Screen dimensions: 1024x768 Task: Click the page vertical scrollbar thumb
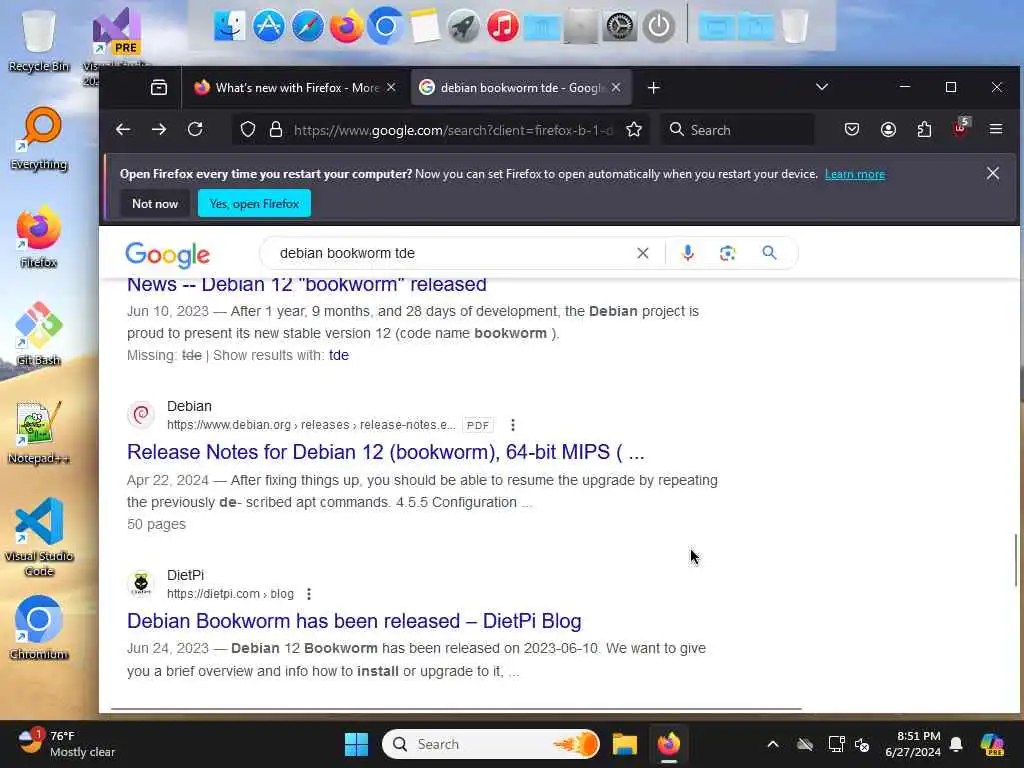[1016, 560]
